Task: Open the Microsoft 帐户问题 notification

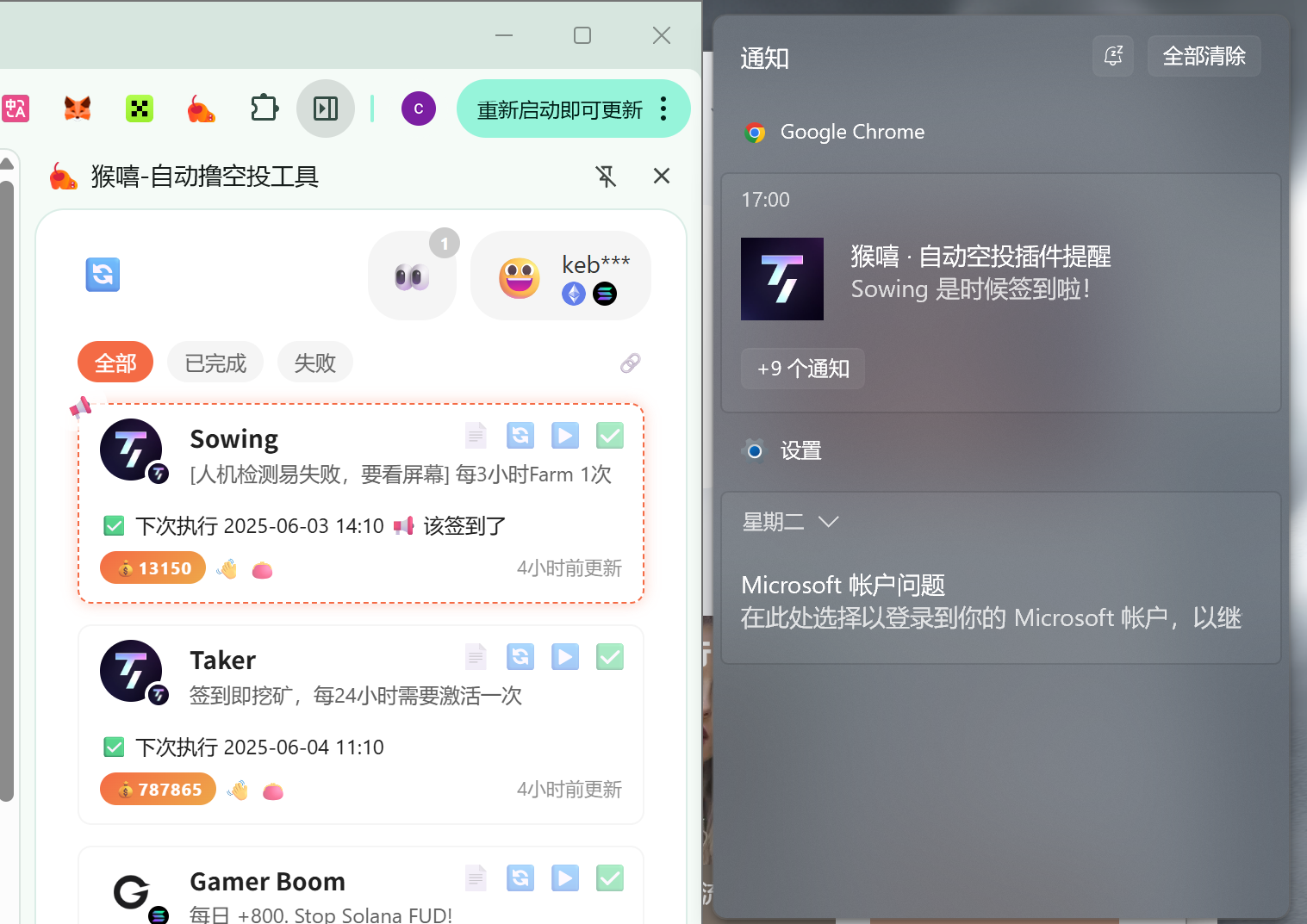Action: [1000, 601]
